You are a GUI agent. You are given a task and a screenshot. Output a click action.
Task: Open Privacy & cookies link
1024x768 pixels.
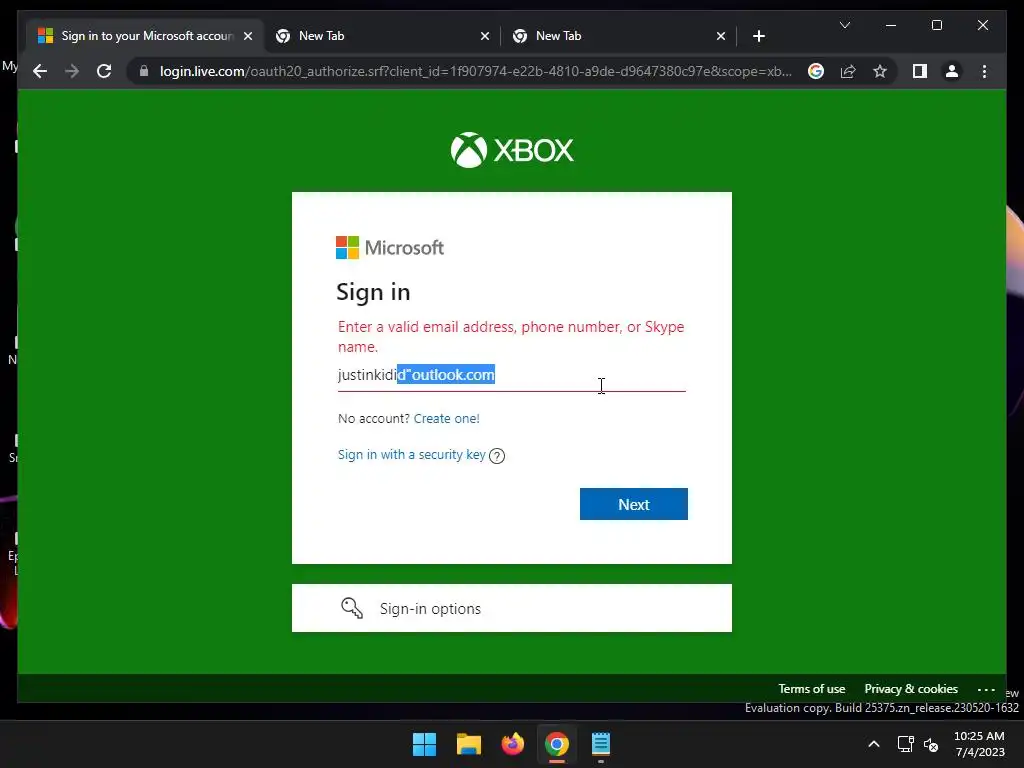coord(911,689)
